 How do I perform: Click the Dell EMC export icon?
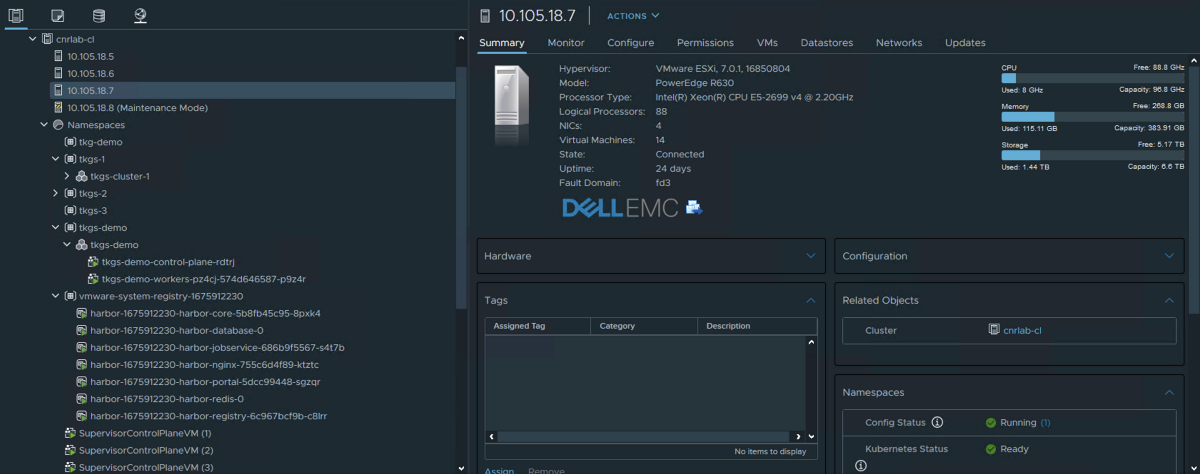tap(693, 208)
